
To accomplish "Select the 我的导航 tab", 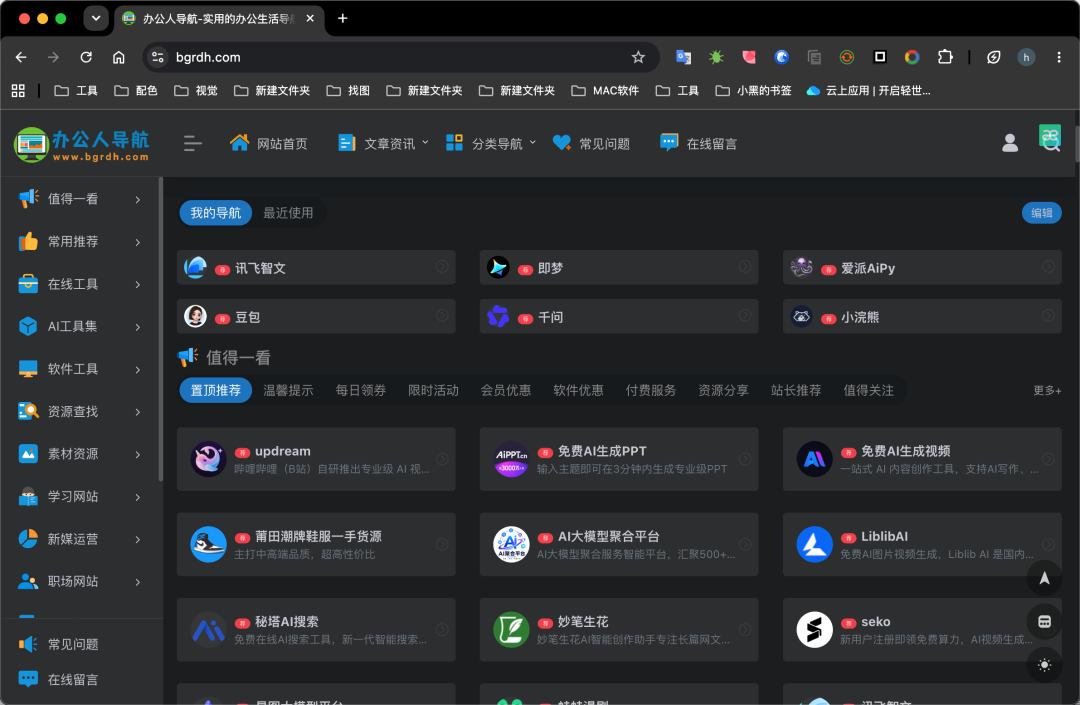I will coord(216,213).
